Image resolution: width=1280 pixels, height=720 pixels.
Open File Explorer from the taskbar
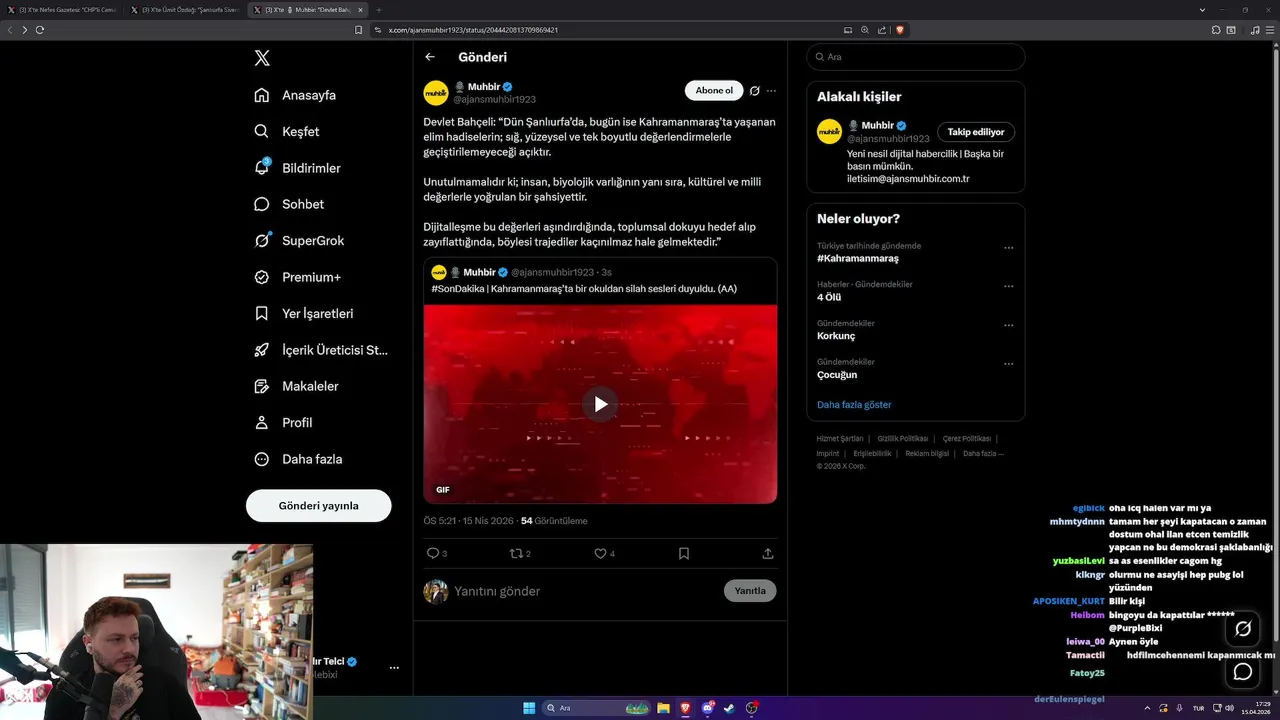coord(663,708)
